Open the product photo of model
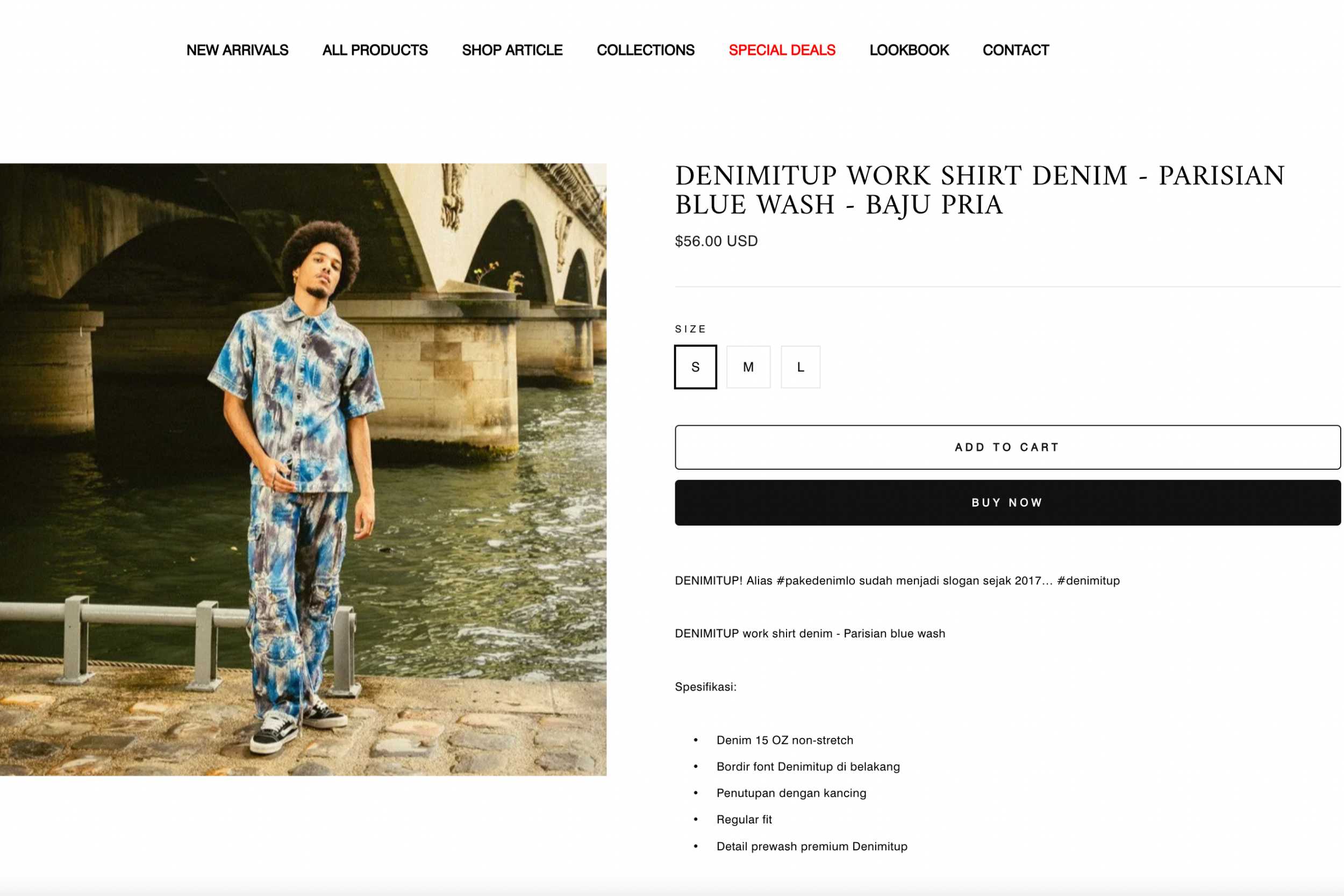Image resolution: width=1344 pixels, height=896 pixels. (303, 469)
